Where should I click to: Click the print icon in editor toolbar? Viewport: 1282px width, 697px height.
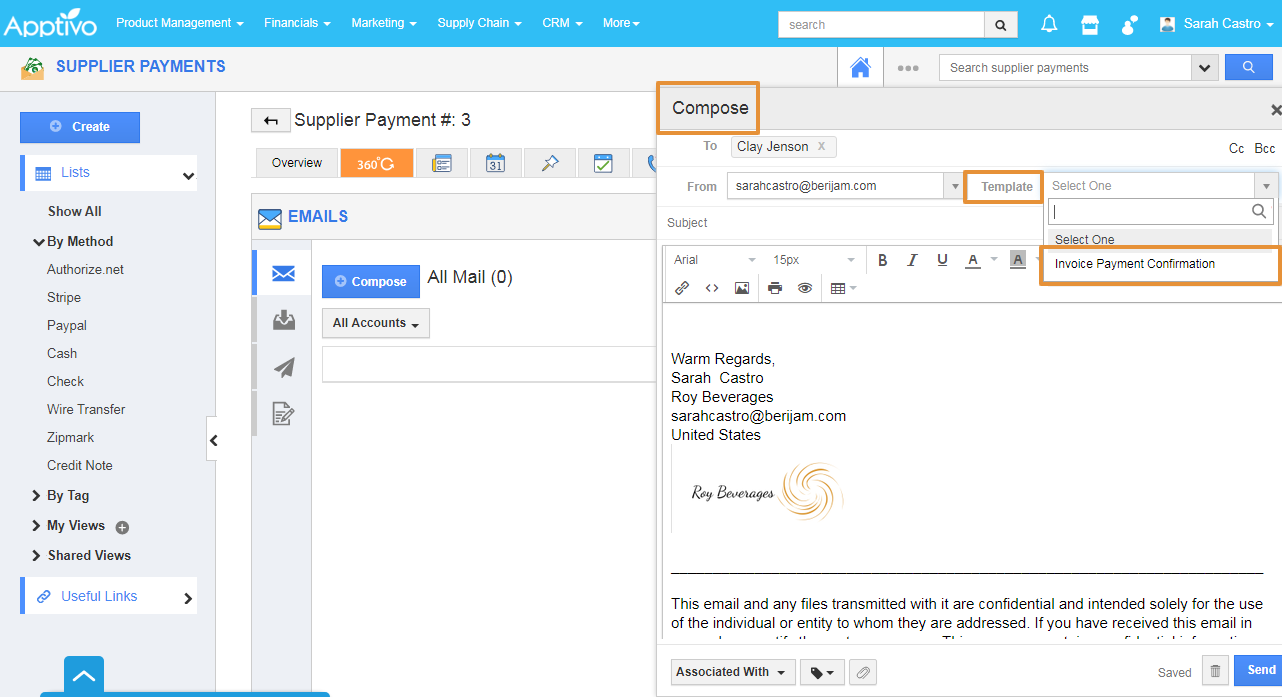click(775, 288)
